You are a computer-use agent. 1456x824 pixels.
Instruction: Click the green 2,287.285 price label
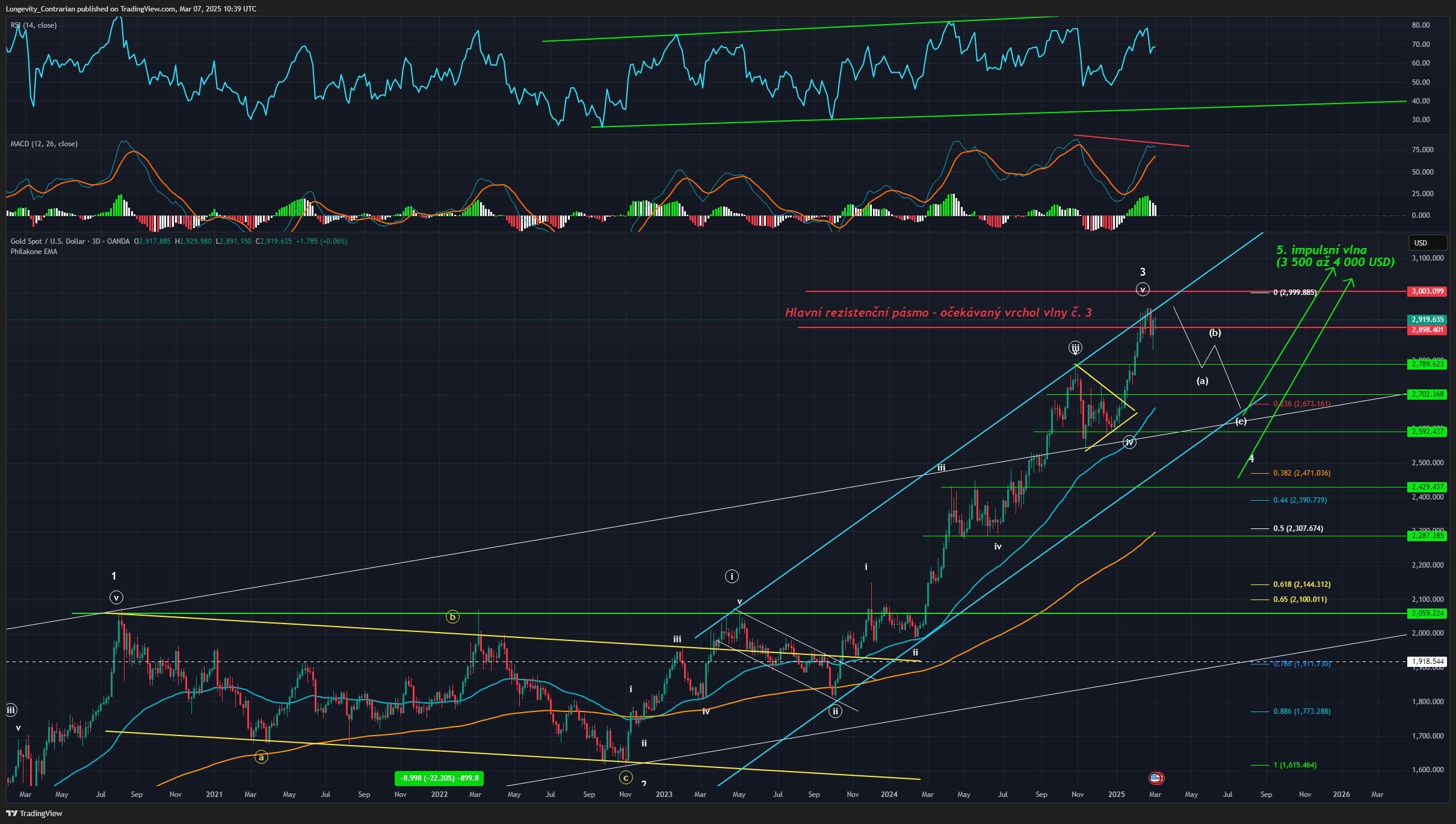[1428, 536]
